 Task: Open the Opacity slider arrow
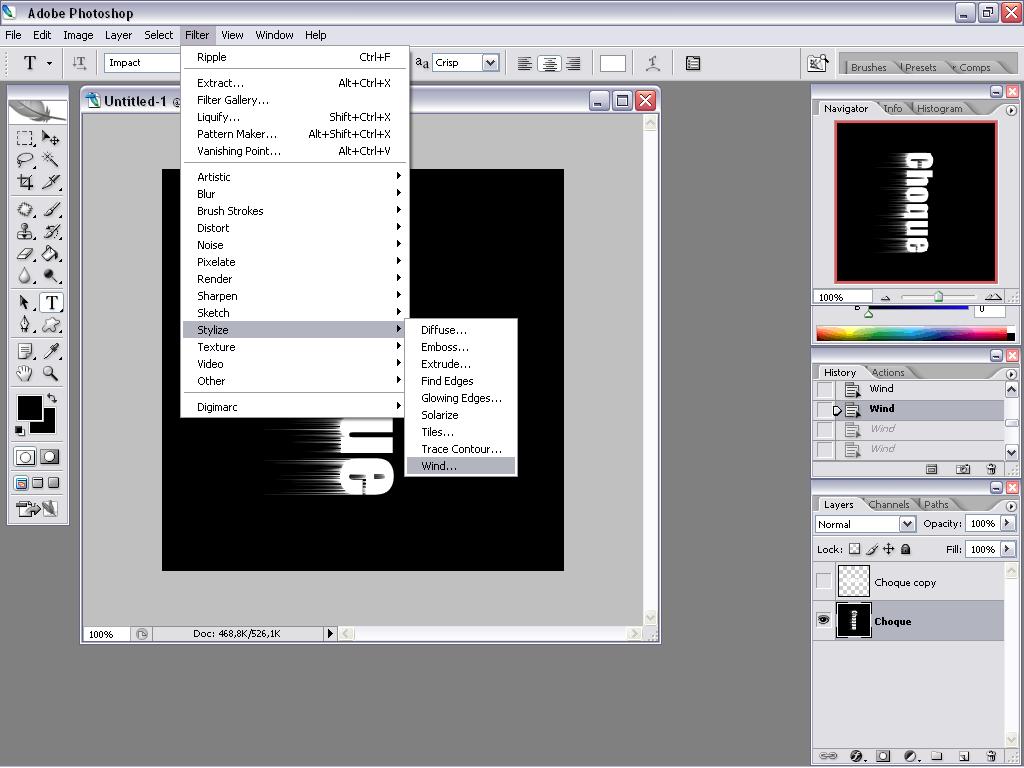tap(1008, 523)
